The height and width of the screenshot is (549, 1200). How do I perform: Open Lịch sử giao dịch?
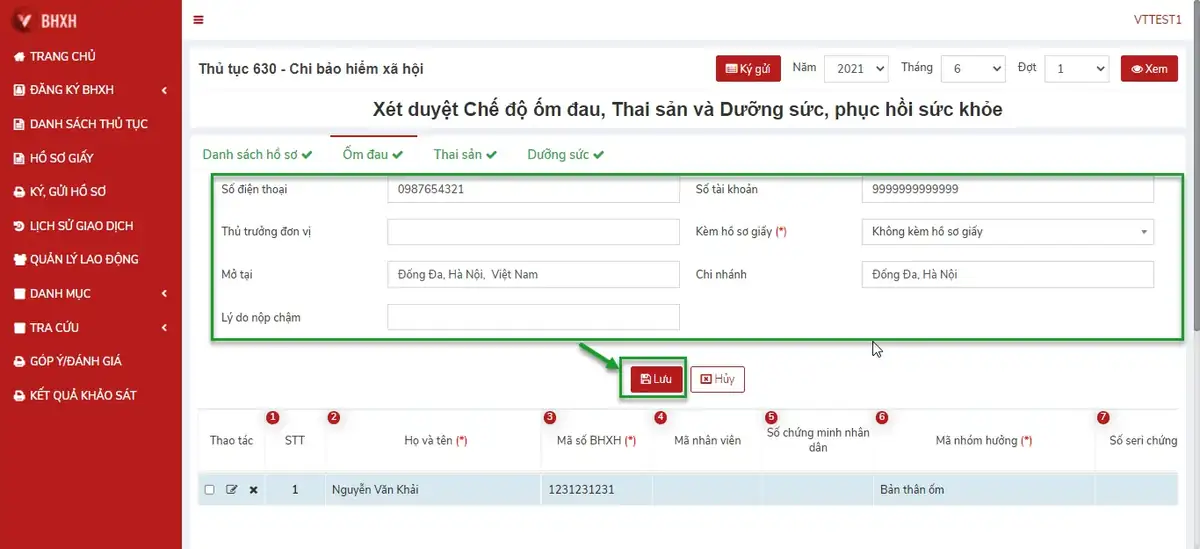click(x=73, y=226)
